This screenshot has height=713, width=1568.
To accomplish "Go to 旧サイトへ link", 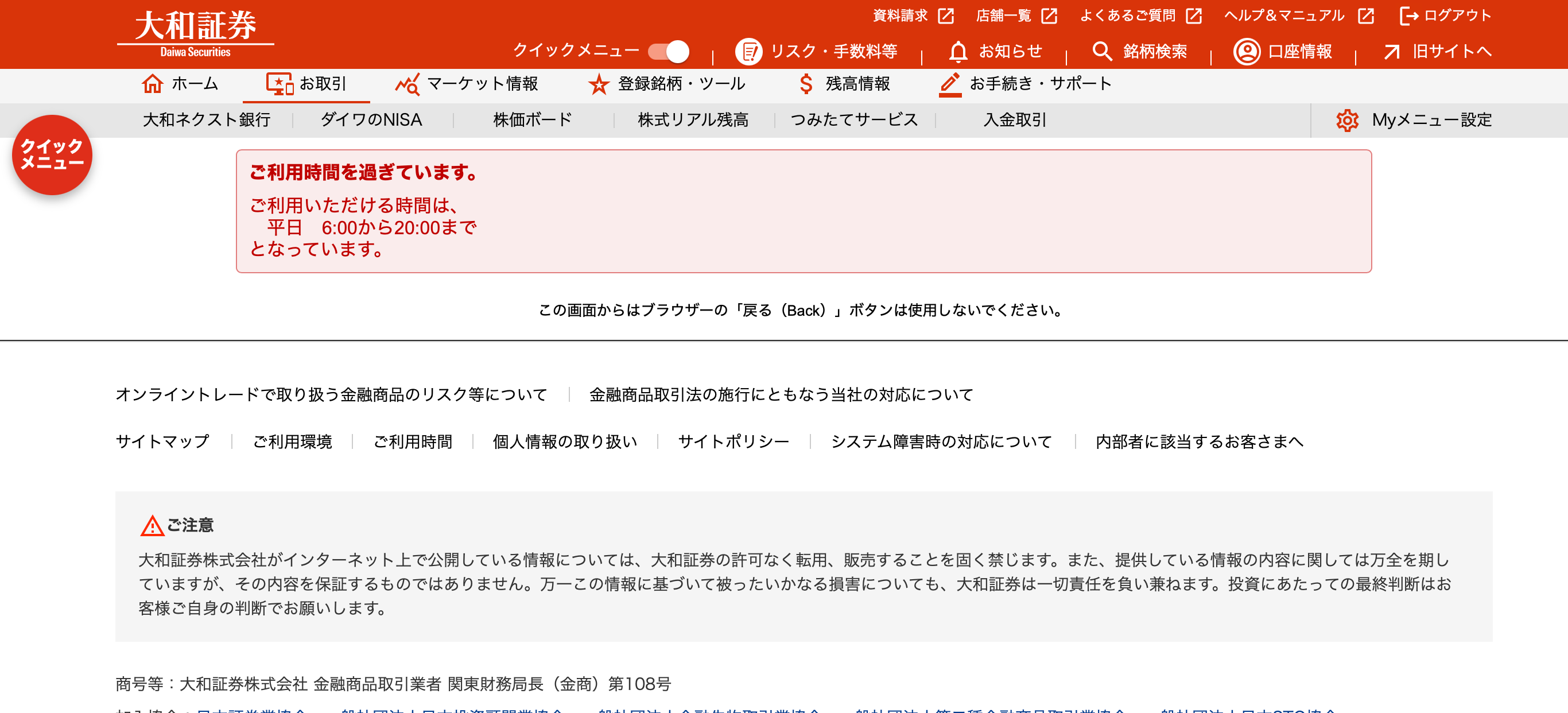I will 1451,51.
